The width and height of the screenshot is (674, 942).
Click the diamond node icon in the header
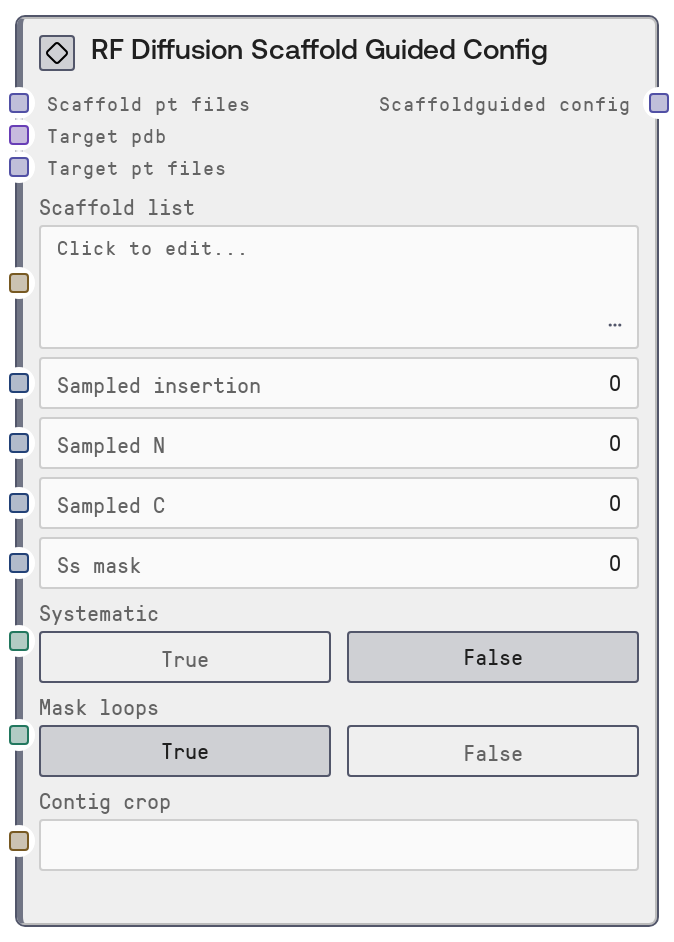[57, 52]
